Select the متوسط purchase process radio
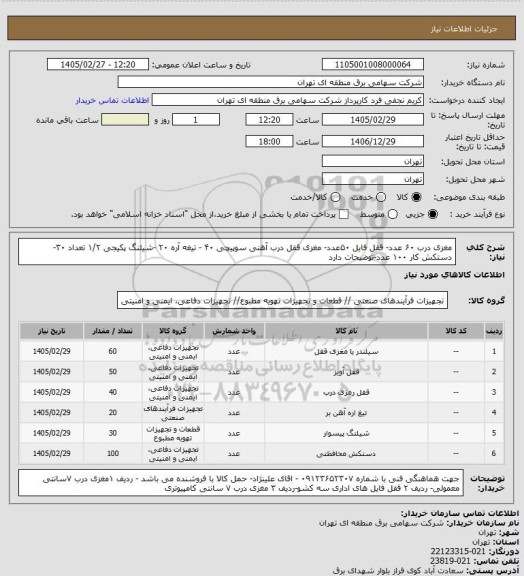The height and width of the screenshot is (576, 524). (393, 214)
